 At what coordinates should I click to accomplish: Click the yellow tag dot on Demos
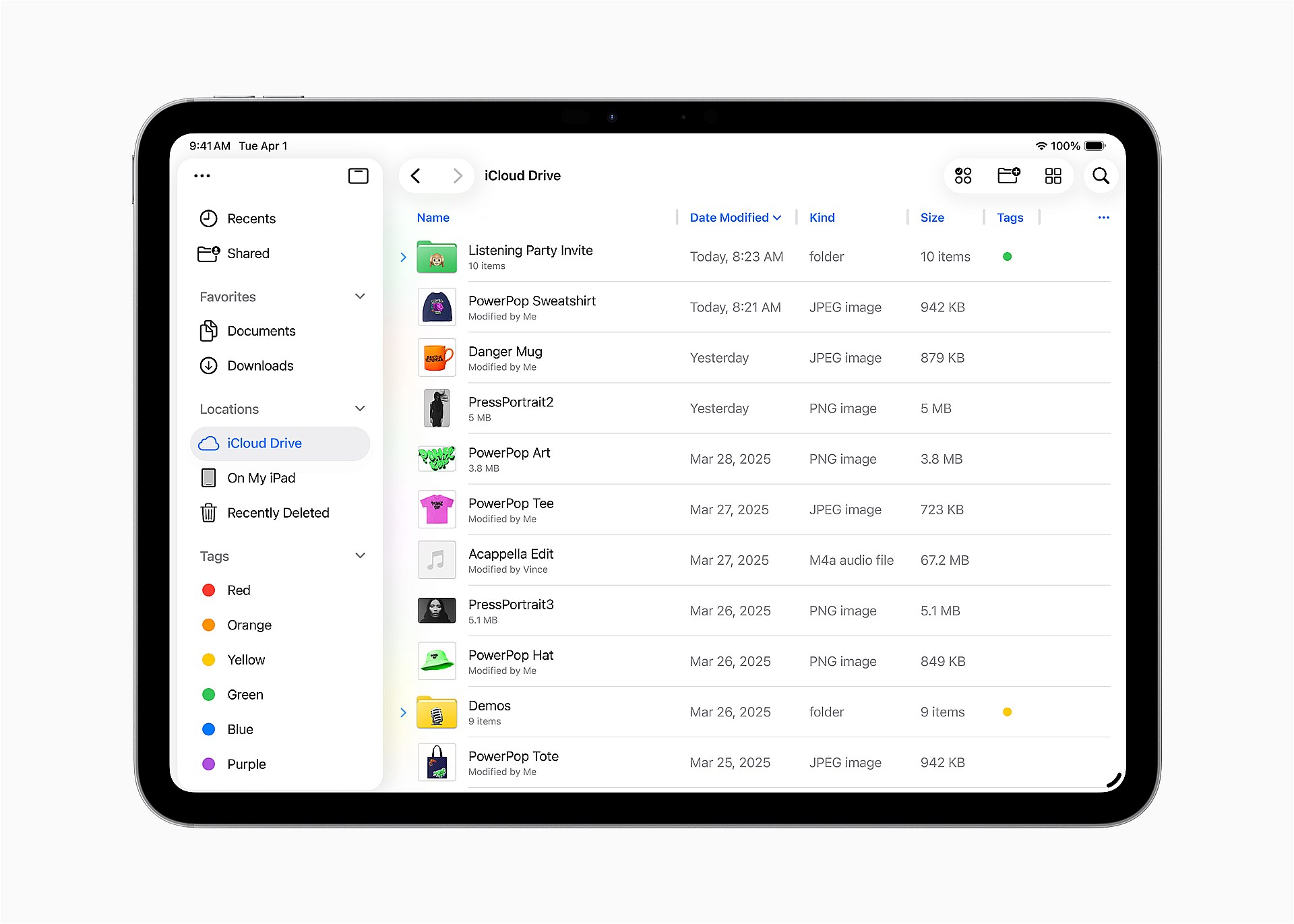[x=1007, y=712]
